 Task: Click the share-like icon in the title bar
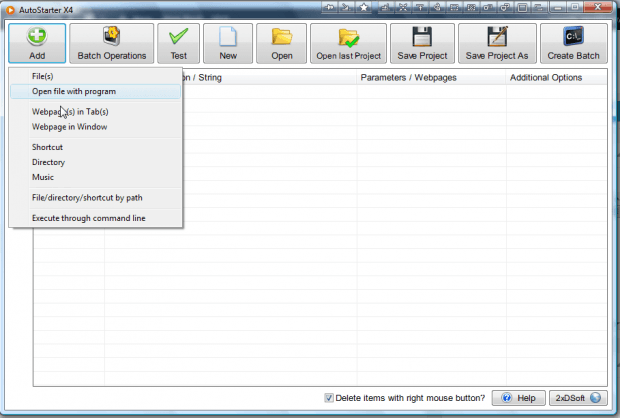[437, 7]
